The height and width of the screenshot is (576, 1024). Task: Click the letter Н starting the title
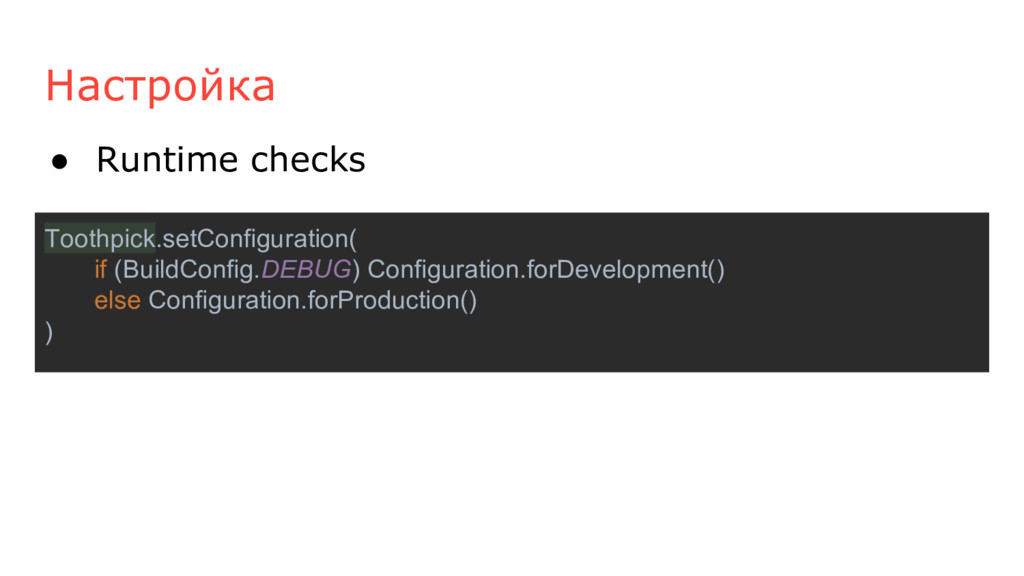coord(60,86)
